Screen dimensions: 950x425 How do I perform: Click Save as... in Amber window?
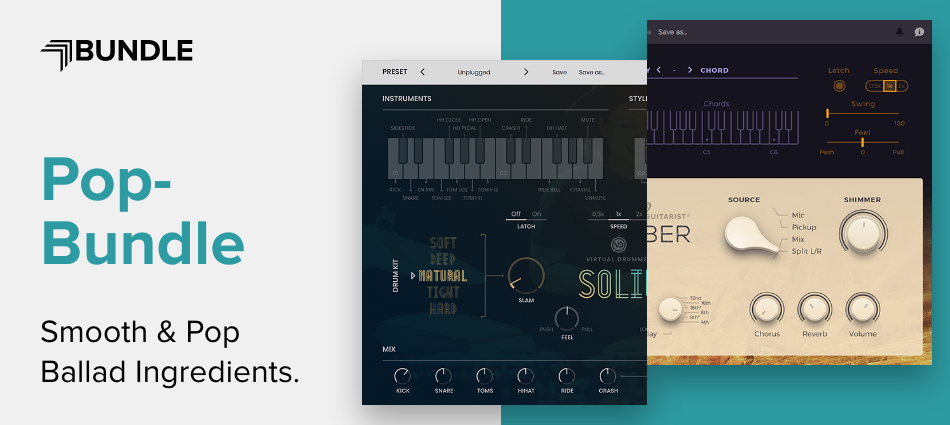(x=673, y=32)
